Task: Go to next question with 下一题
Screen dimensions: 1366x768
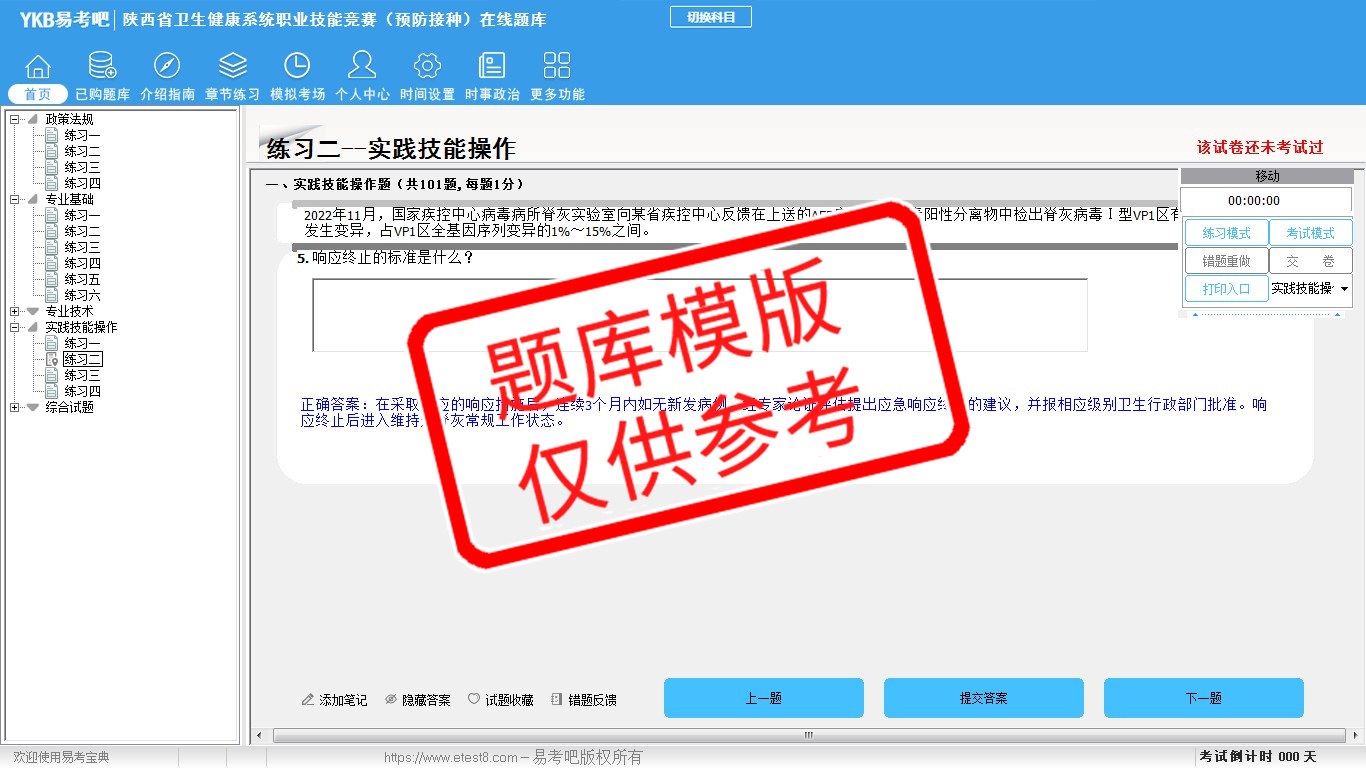Action: point(1204,698)
